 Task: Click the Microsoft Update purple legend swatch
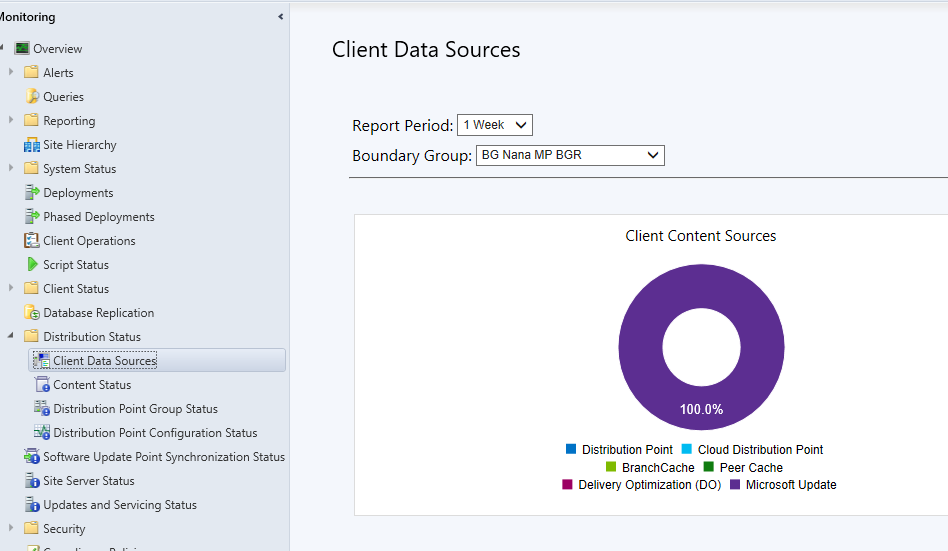pos(736,485)
